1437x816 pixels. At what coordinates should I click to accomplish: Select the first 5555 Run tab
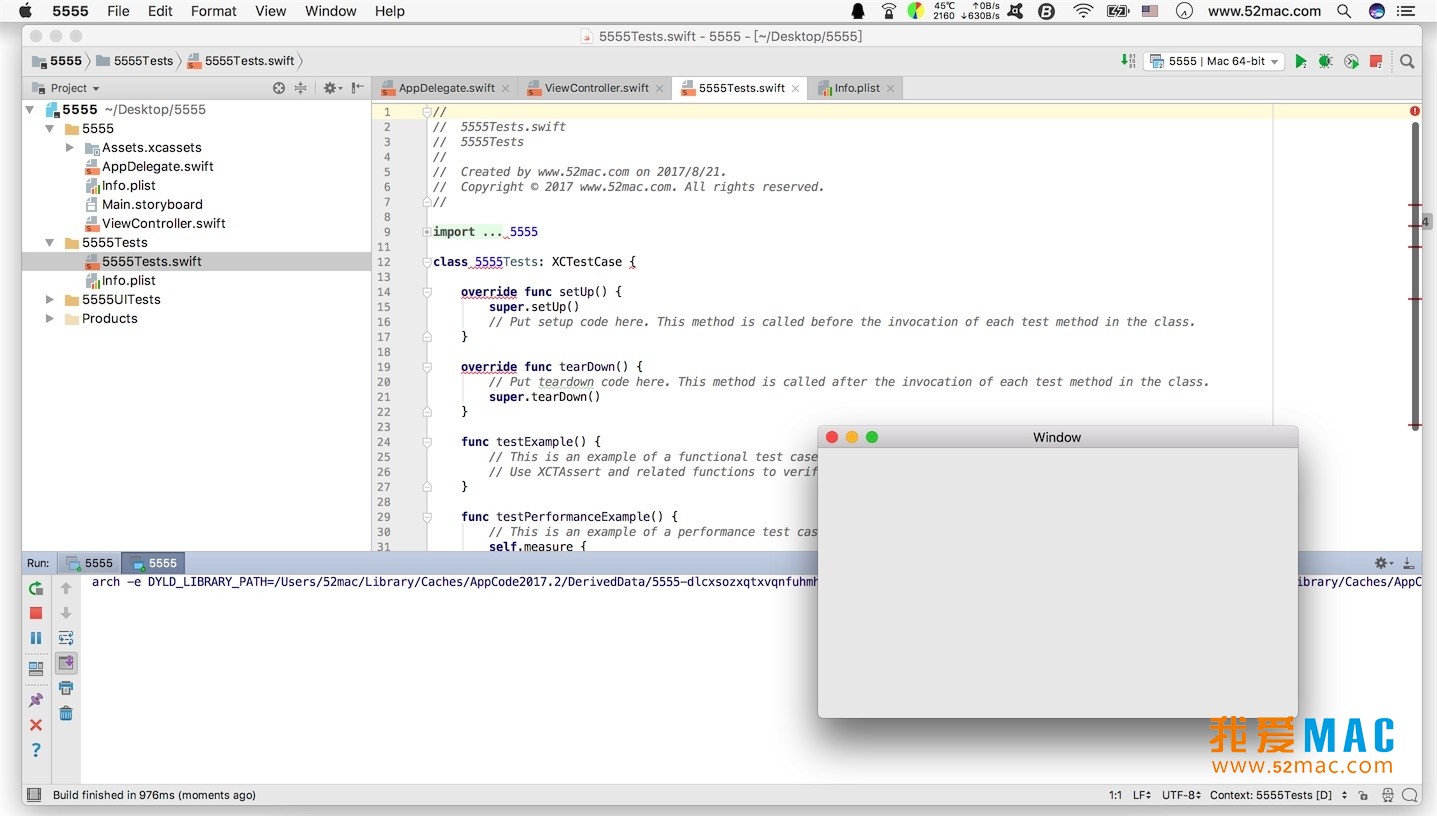point(90,563)
